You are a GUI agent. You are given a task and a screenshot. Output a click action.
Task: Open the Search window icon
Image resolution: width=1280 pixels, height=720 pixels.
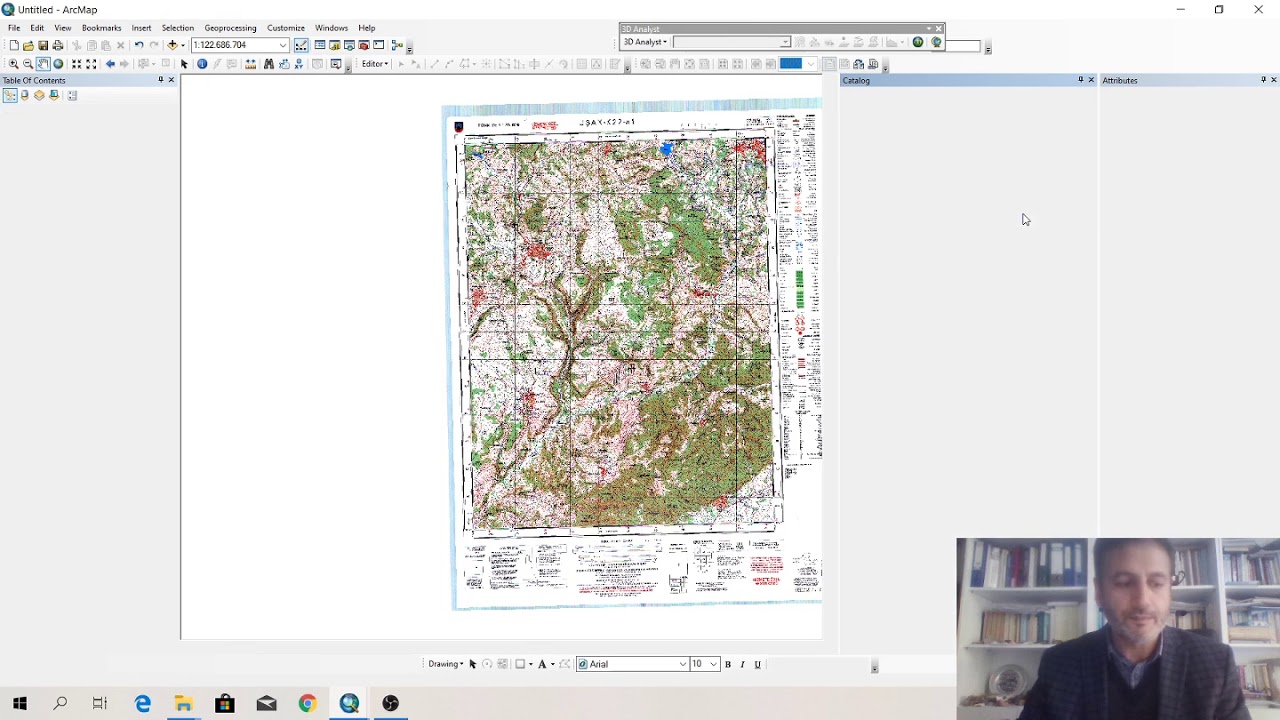tap(349, 45)
